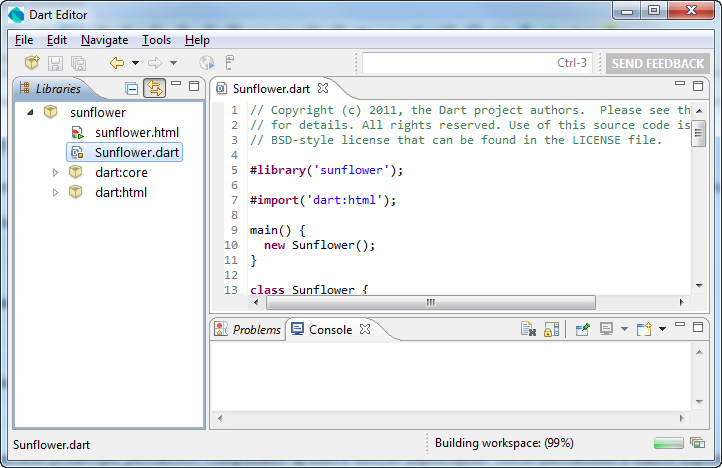Pin the Console view
This screenshot has width=722, height=468.
(582, 329)
